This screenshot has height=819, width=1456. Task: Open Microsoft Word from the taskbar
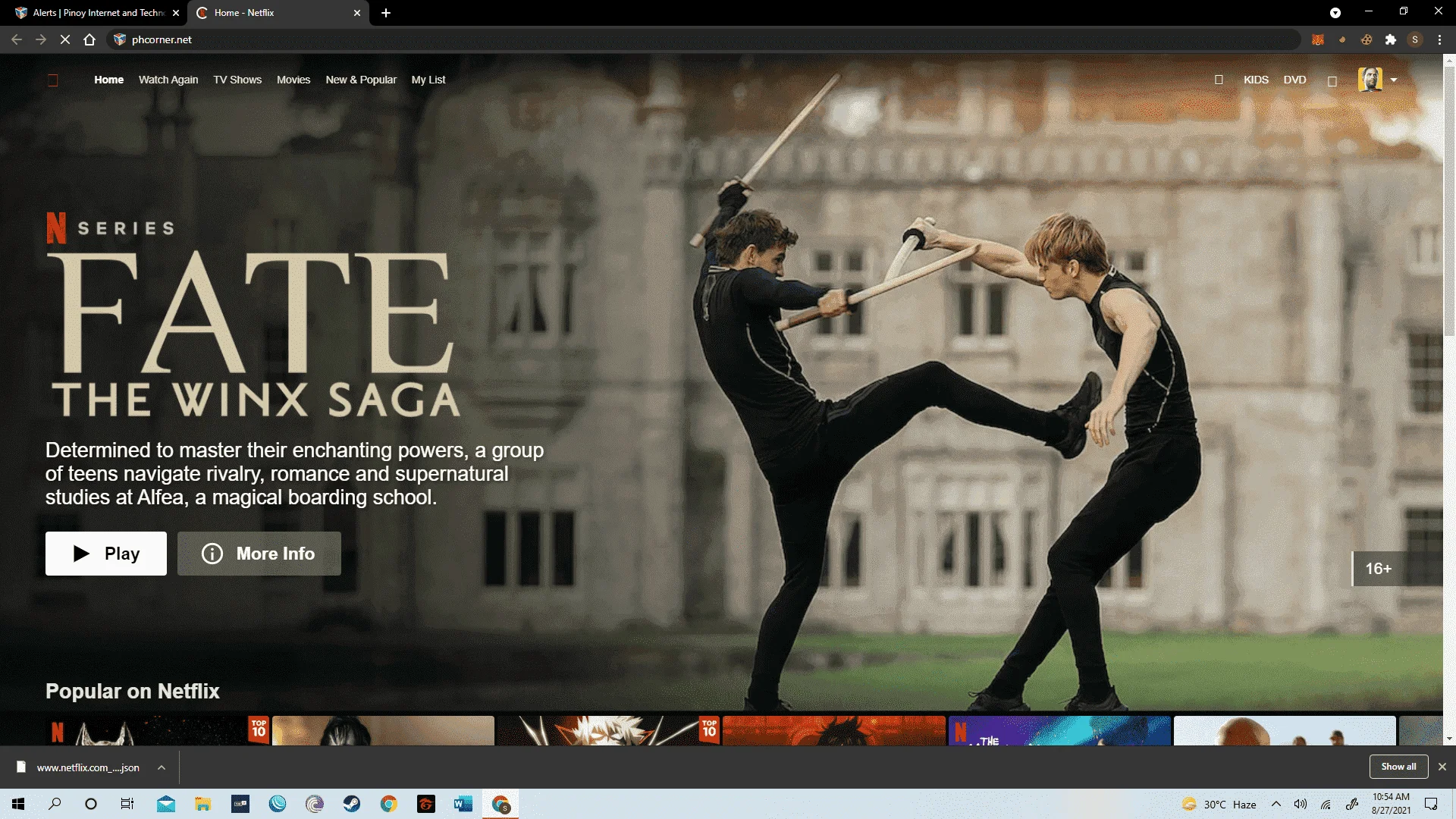463,804
